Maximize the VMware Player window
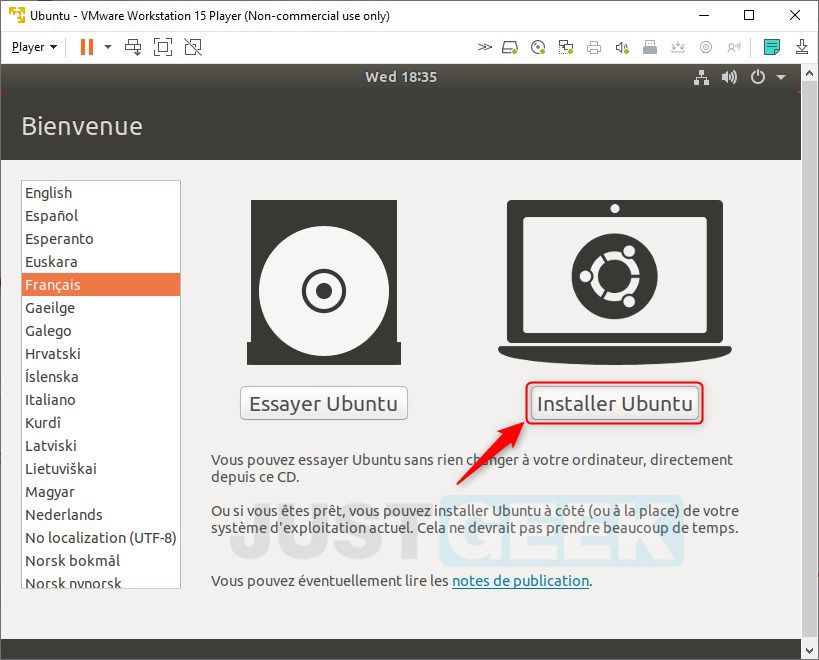This screenshot has width=819, height=660. [749, 15]
